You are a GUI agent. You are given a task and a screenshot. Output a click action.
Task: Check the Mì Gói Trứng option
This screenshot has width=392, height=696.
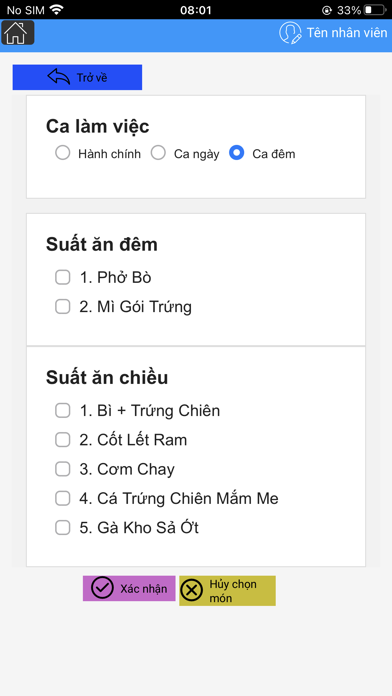[x=63, y=307]
